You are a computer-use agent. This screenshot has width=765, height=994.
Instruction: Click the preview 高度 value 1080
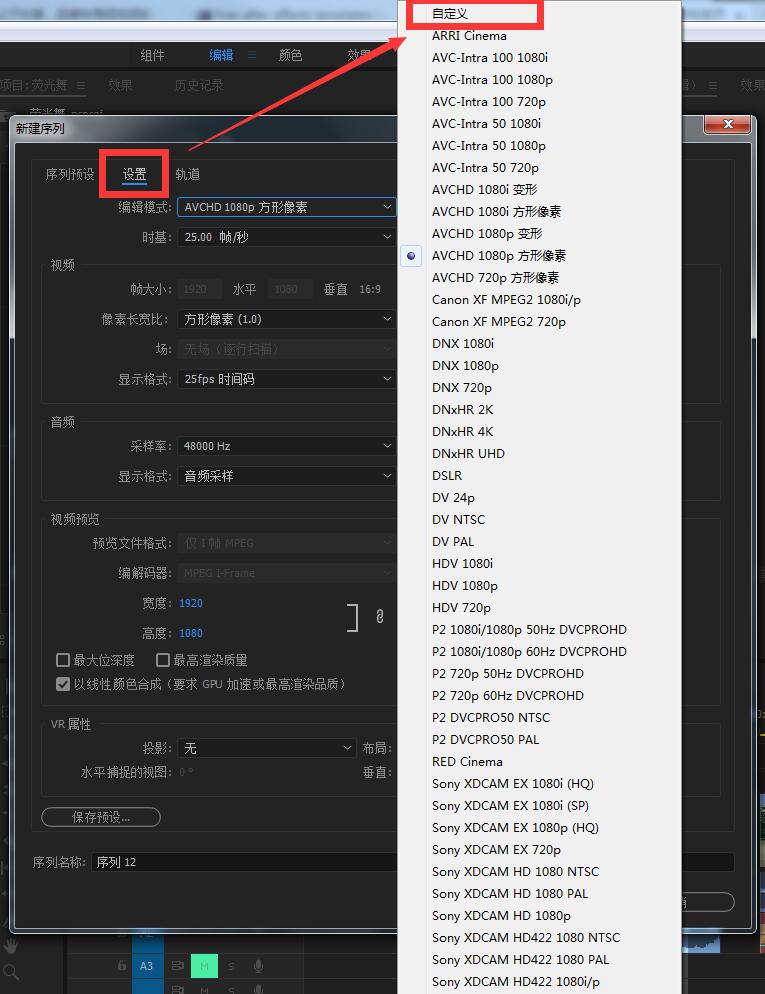tap(191, 633)
